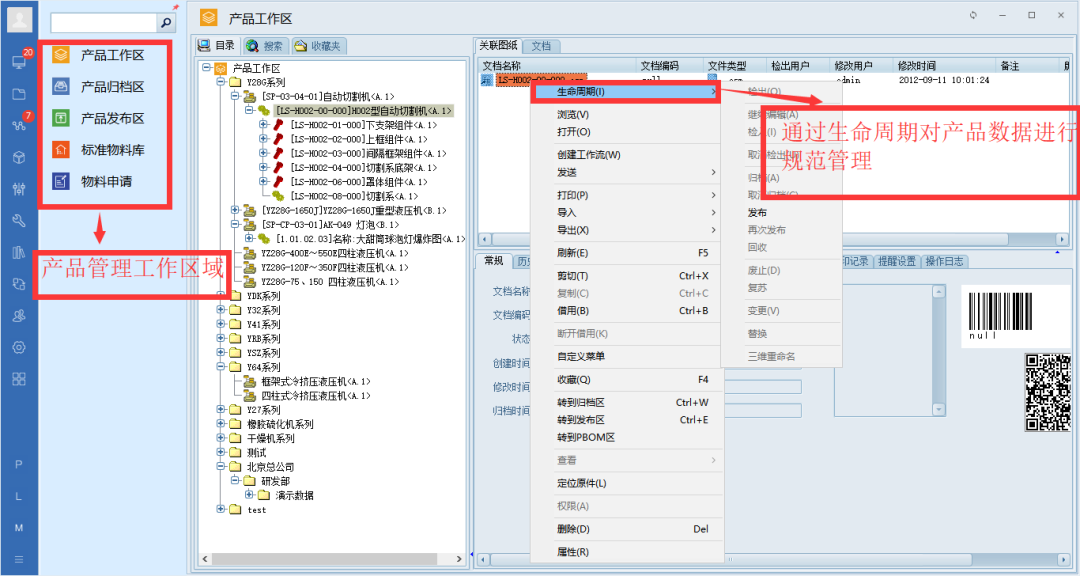This screenshot has width=1080, height=576.
Task: Open the monitor icon with badge 20
Action: [19, 61]
